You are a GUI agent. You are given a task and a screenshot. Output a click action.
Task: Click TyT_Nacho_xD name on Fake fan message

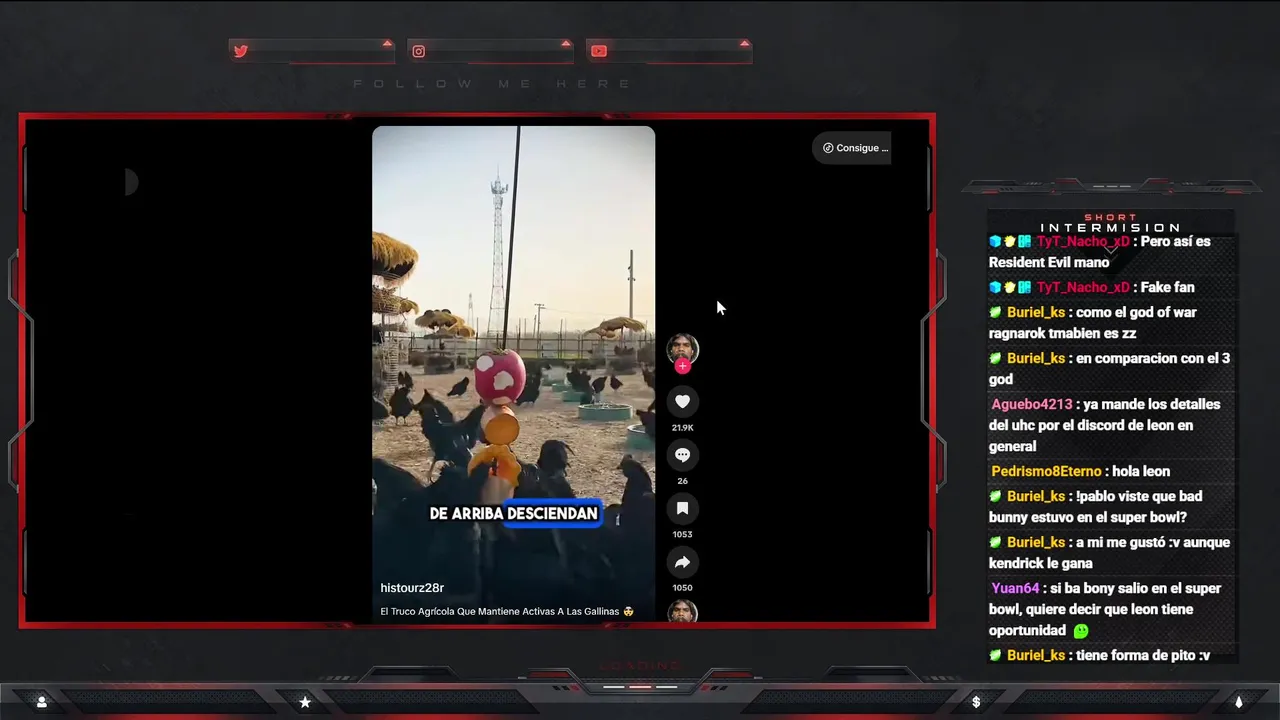coord(1083,287)
